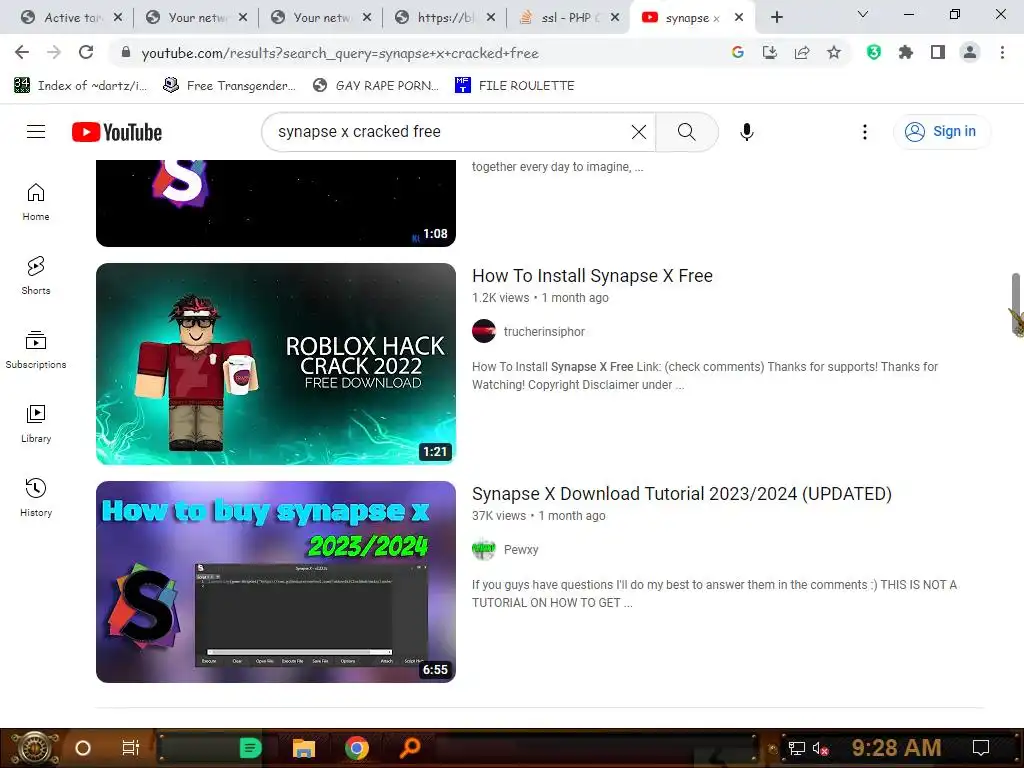Image resolution: width=1024 pixels, height=768 pixels.
Task: Open Library in the sidebar
Action: pos(36,424)
